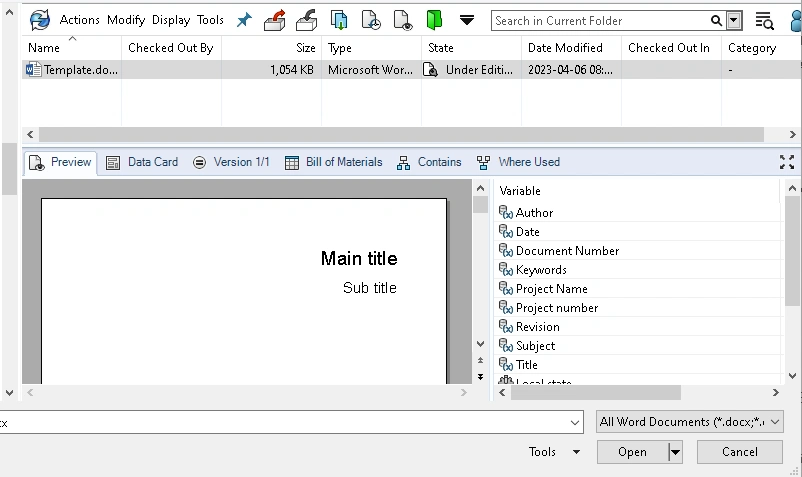Click the Date variable icon

506,232
